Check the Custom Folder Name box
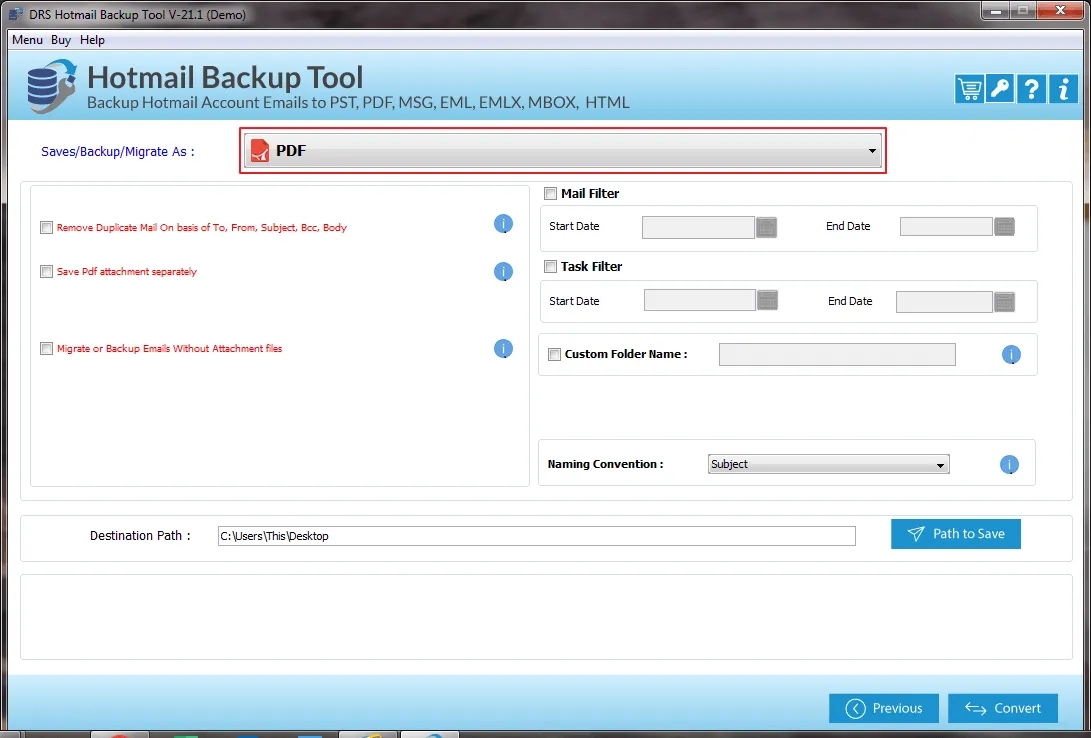Screen dimensions: 1091x738 point(555,354)
